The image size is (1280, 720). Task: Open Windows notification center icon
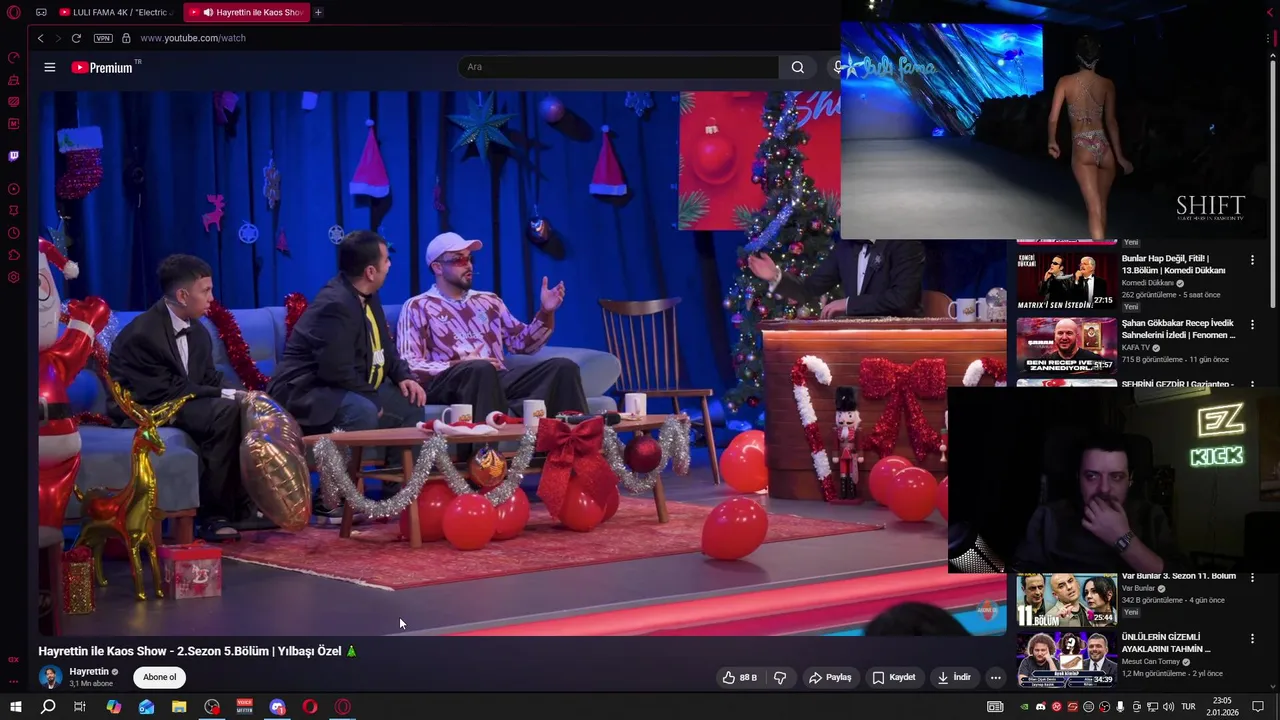[x=1258, y=707]
